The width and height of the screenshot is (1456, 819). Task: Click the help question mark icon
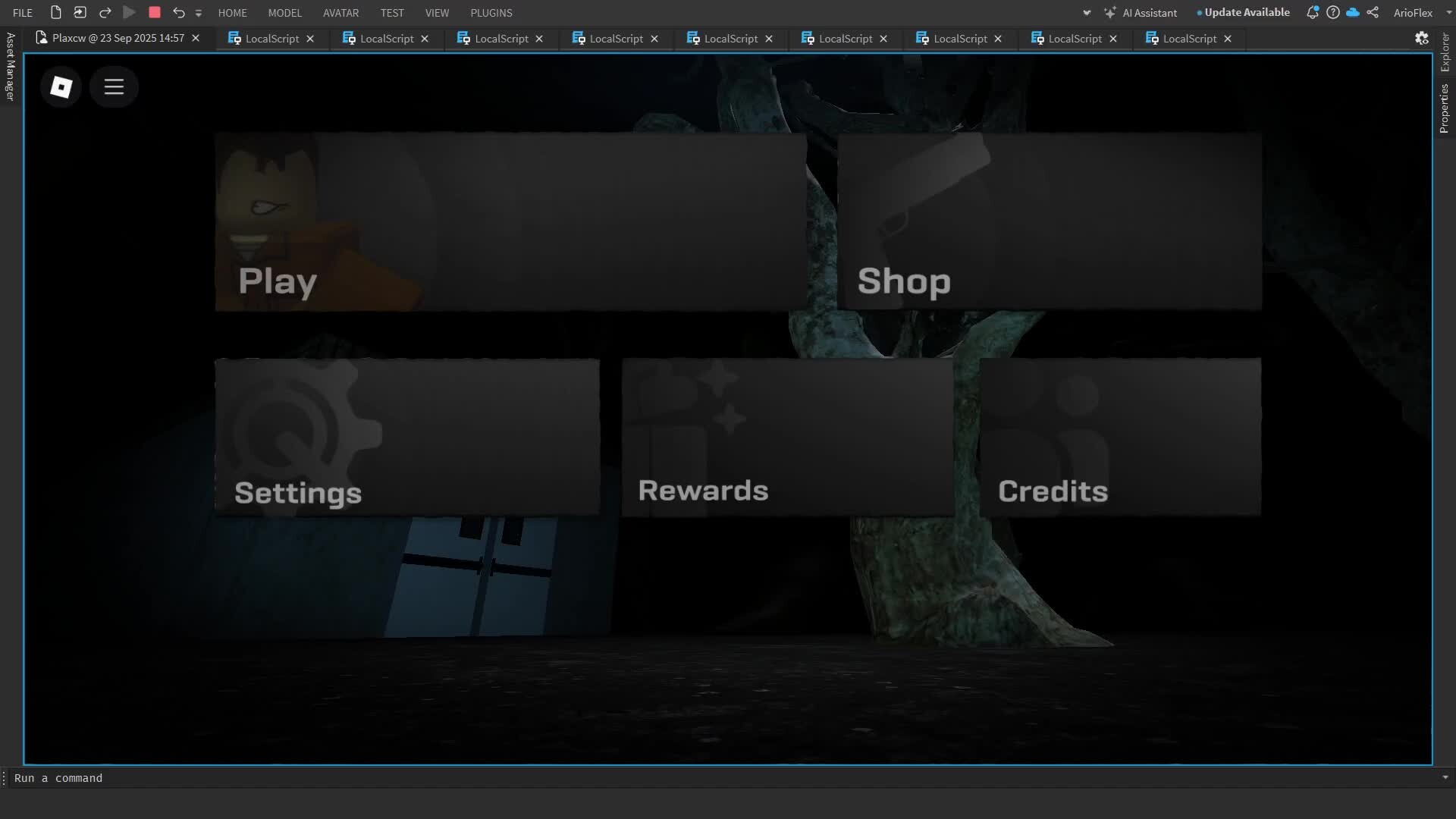point(1333,12)
